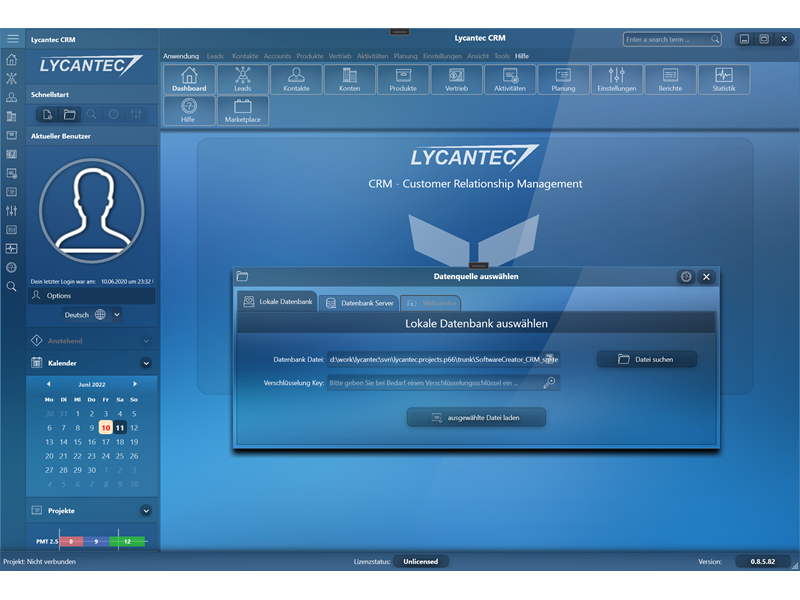Viewport: 800px width, 600px height.
Task: Open the Kontakte ribbon button
Action: [296, 80]
